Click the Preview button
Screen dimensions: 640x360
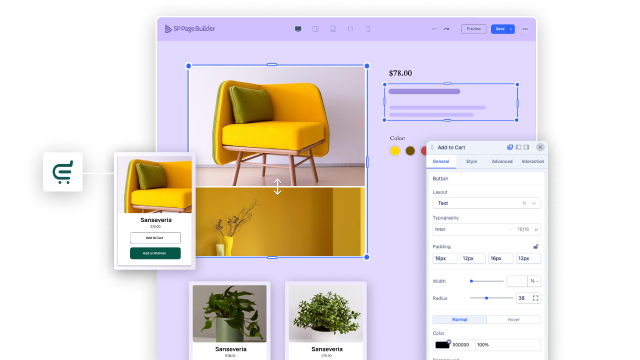click(x=474, y=29)
